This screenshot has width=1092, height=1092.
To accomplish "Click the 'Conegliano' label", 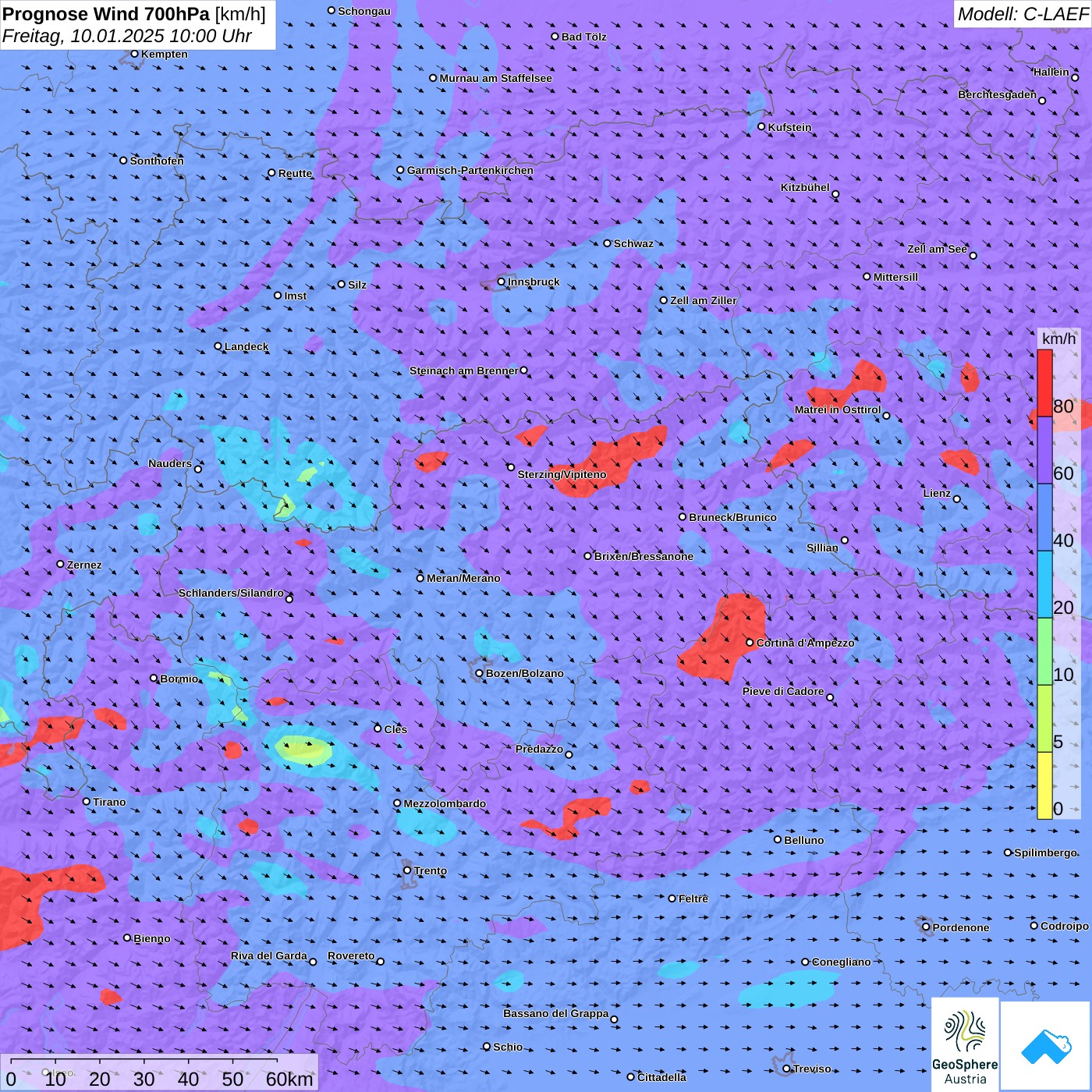I will click(841, 962).
